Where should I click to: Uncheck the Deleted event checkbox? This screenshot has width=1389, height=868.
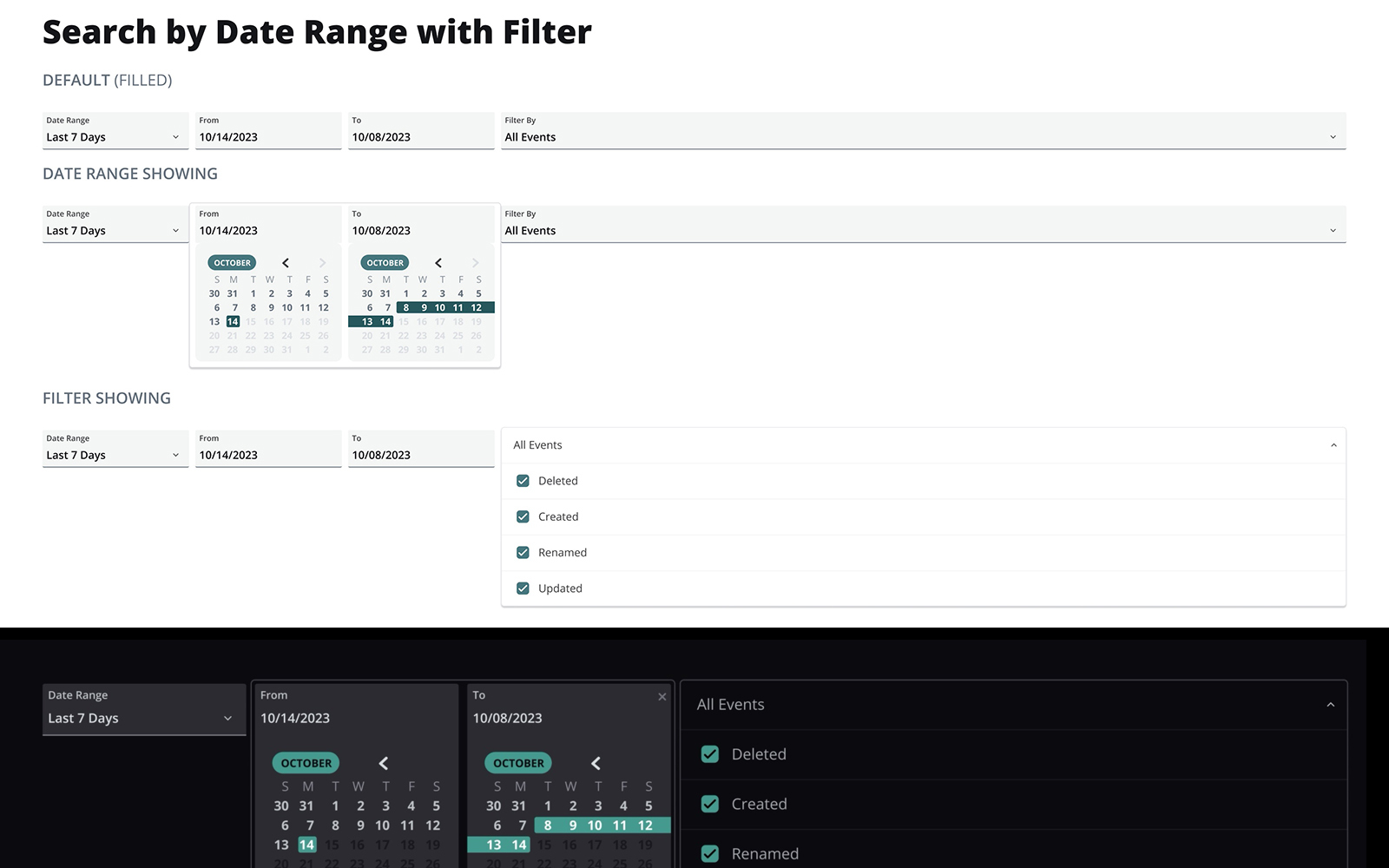tap(522, 480)
